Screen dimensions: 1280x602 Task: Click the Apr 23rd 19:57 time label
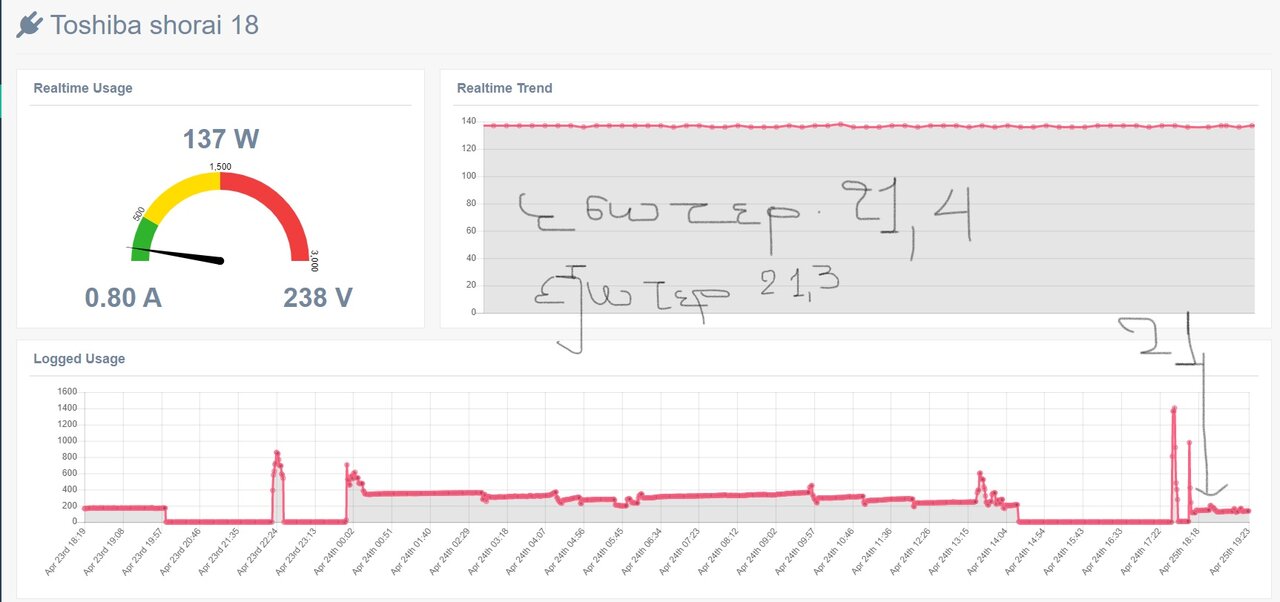click(143, 551)
